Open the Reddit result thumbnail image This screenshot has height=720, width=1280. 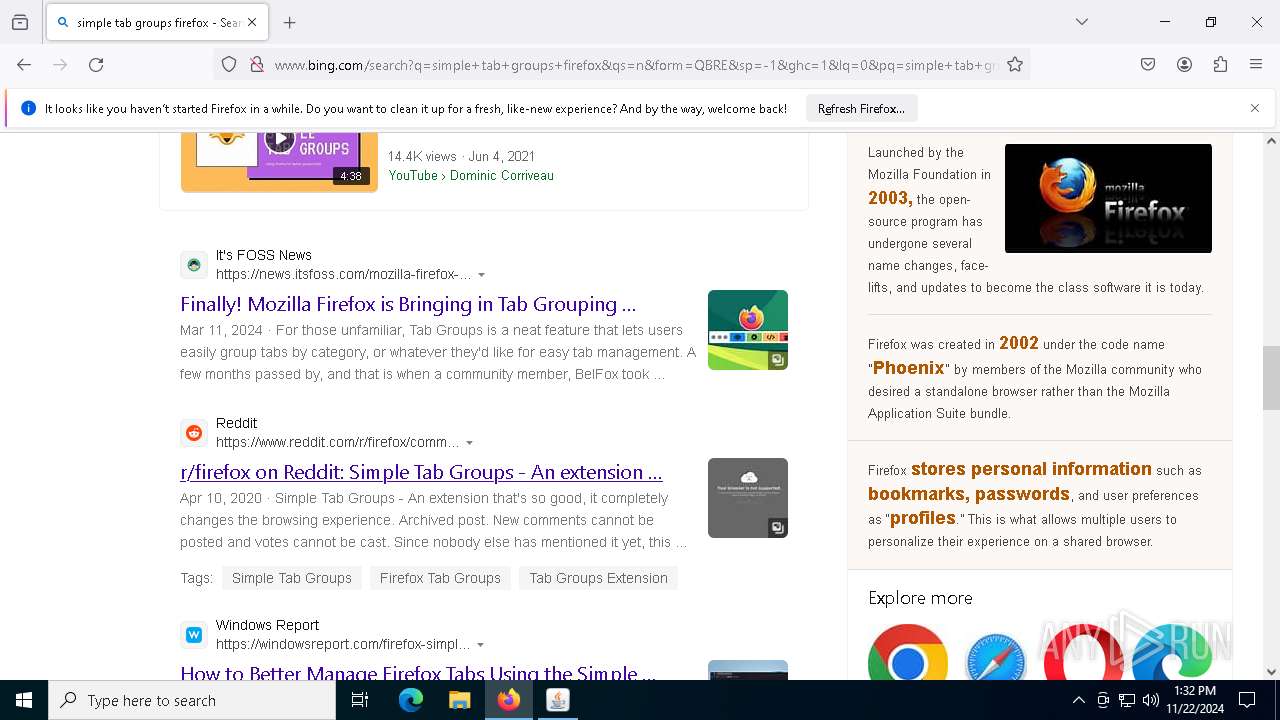coord(748,498)
